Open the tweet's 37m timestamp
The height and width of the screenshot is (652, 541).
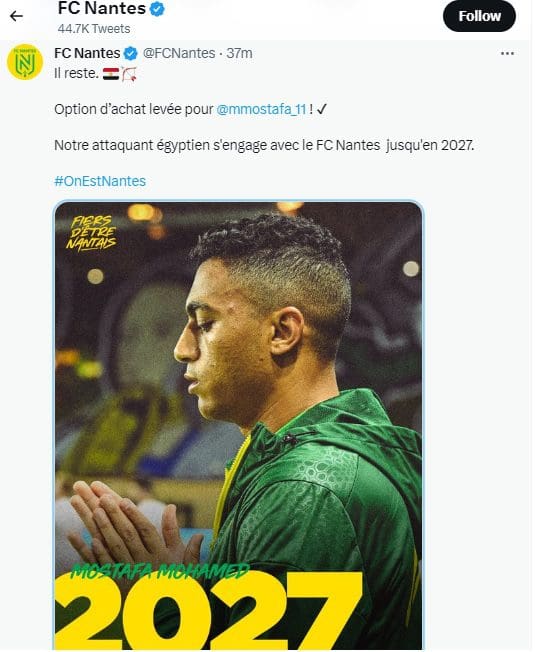[239, 53]
